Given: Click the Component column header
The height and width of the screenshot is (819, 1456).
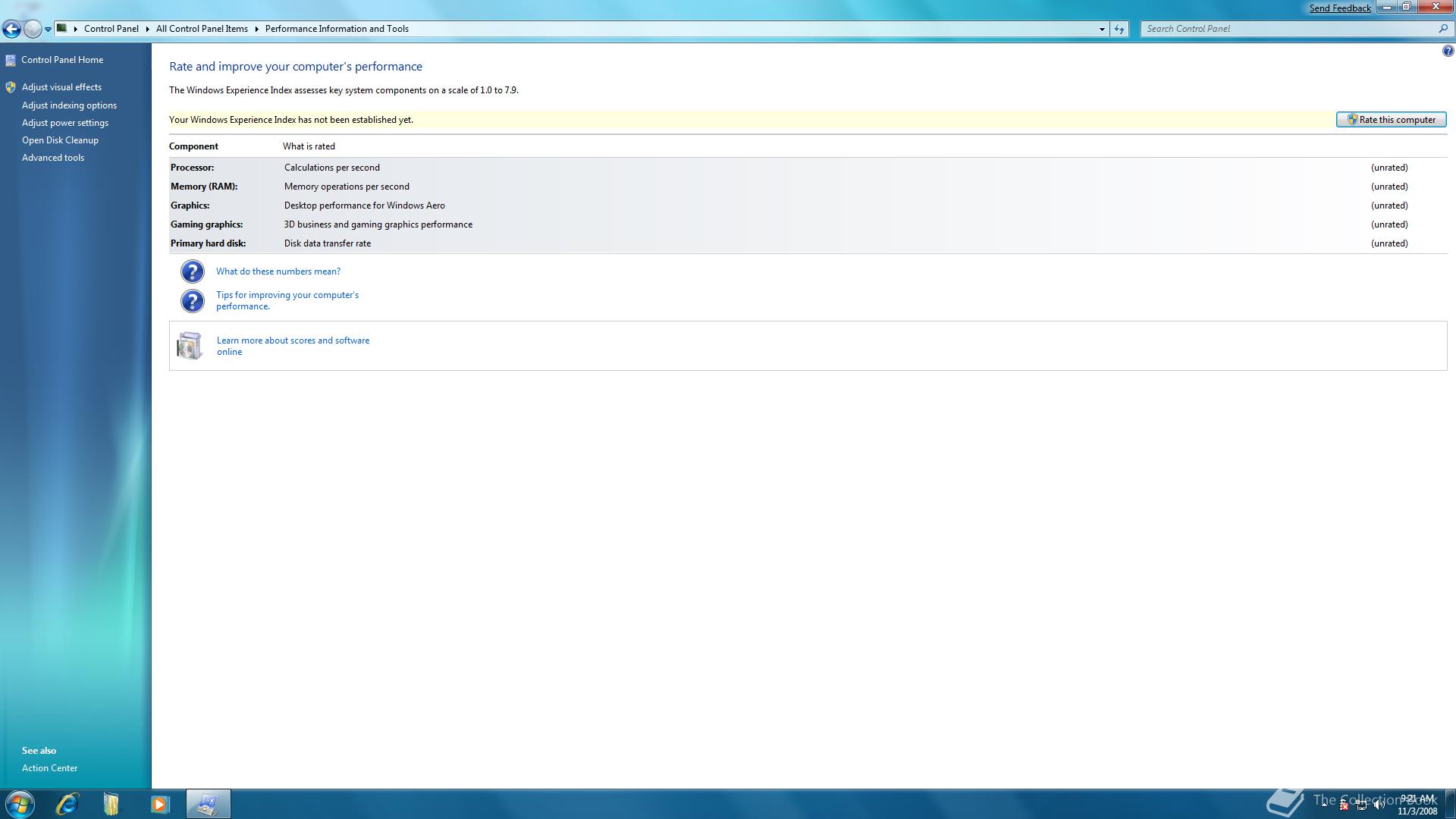Looking at the screenshot, I should pyautogui.click(x=193, y=146).
